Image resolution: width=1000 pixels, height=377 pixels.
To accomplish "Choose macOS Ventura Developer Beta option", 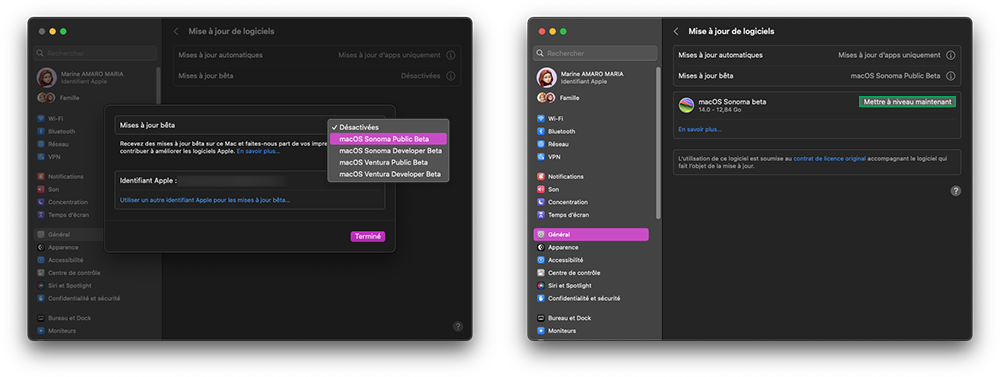I will [x=388, y=174].
